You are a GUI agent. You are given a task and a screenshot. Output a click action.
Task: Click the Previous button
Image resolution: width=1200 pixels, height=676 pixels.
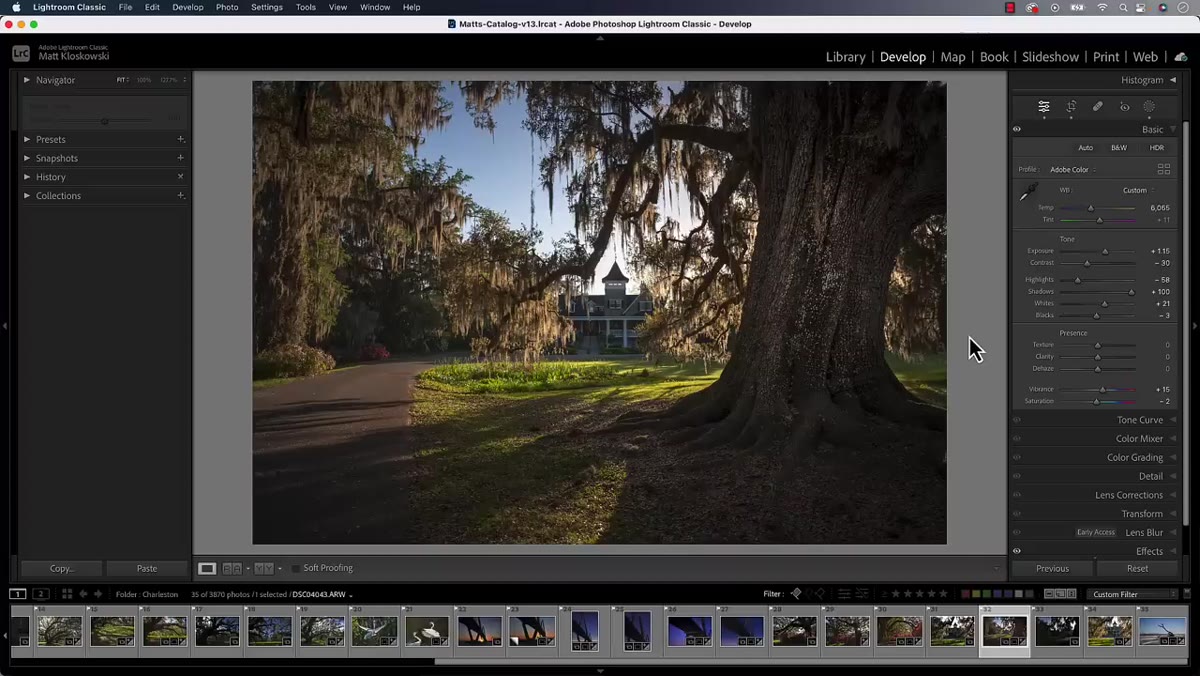pyautogui.click(x=1052, y=568)
